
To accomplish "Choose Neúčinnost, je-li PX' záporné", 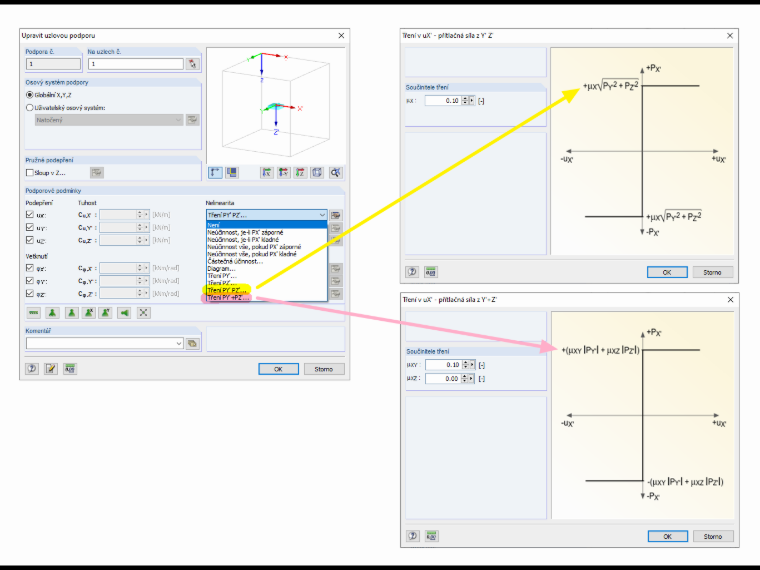I will 267,232.
